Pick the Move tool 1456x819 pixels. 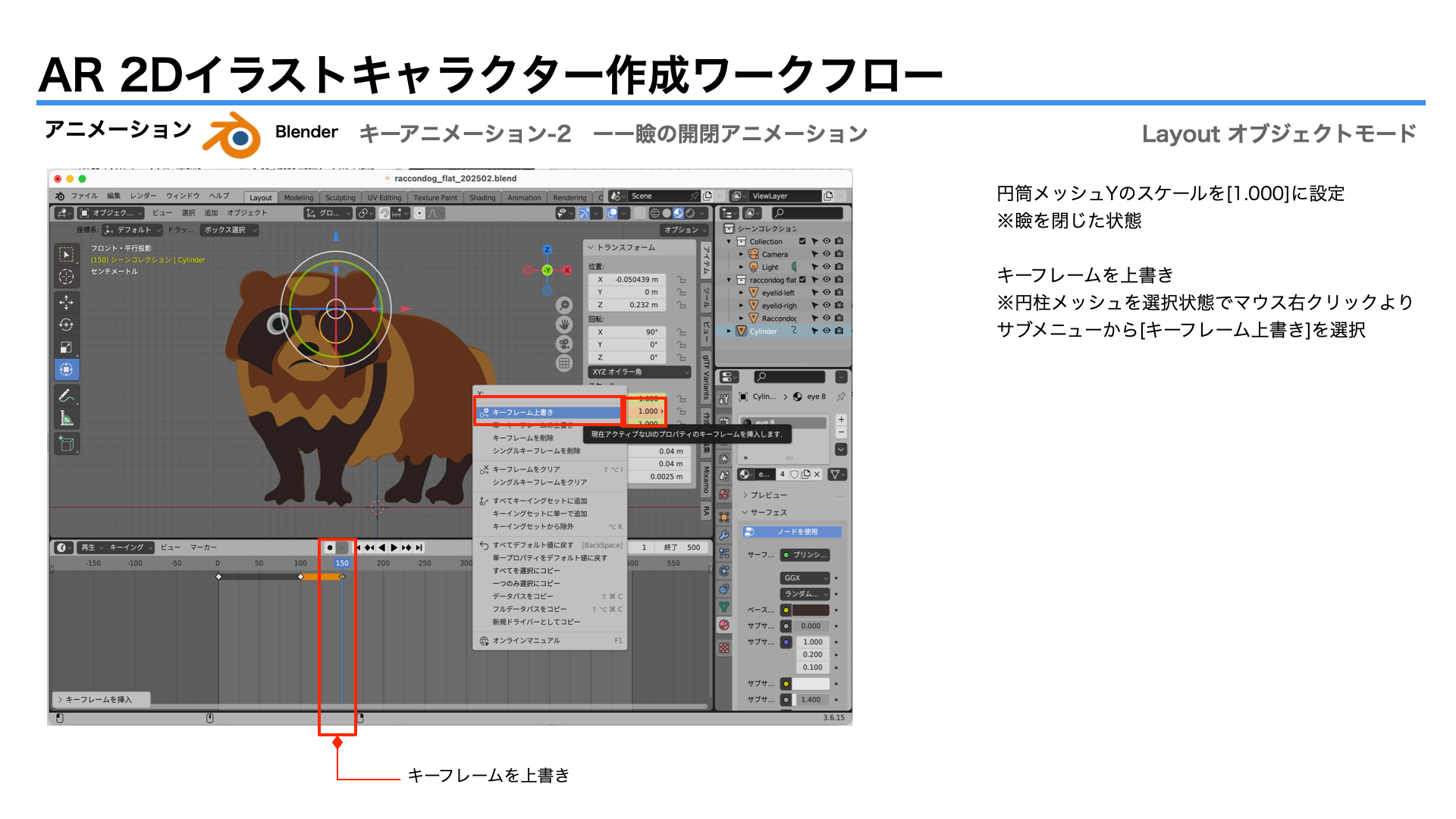tap(67, 303)
